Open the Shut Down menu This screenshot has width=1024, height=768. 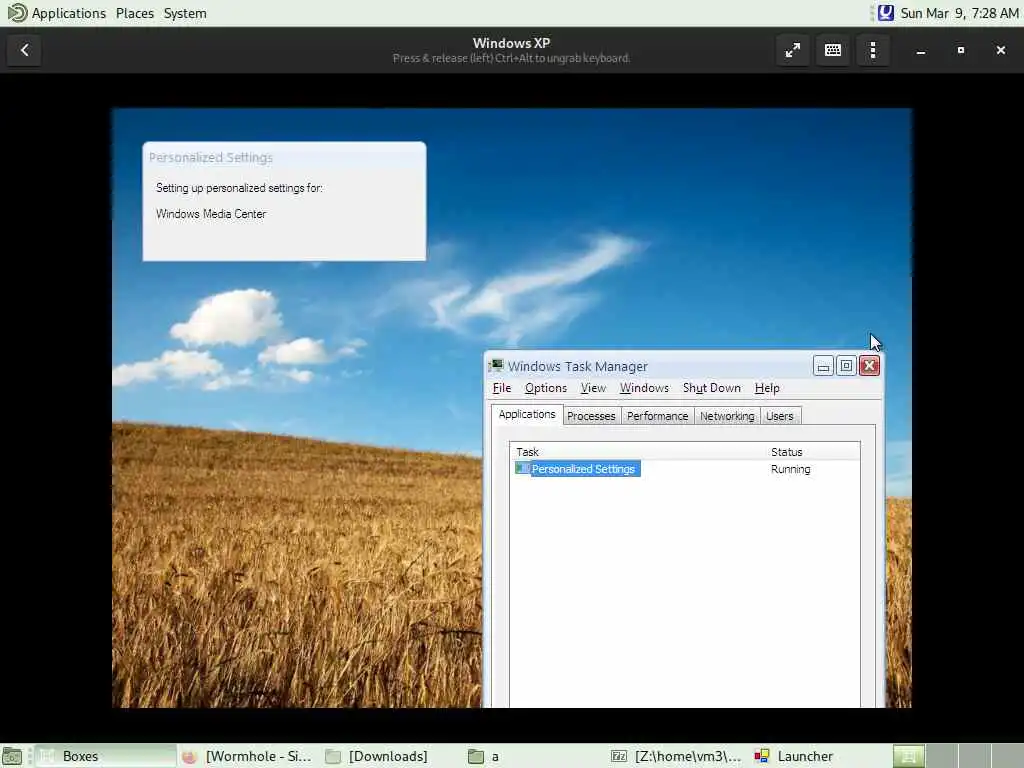[711, 388]
